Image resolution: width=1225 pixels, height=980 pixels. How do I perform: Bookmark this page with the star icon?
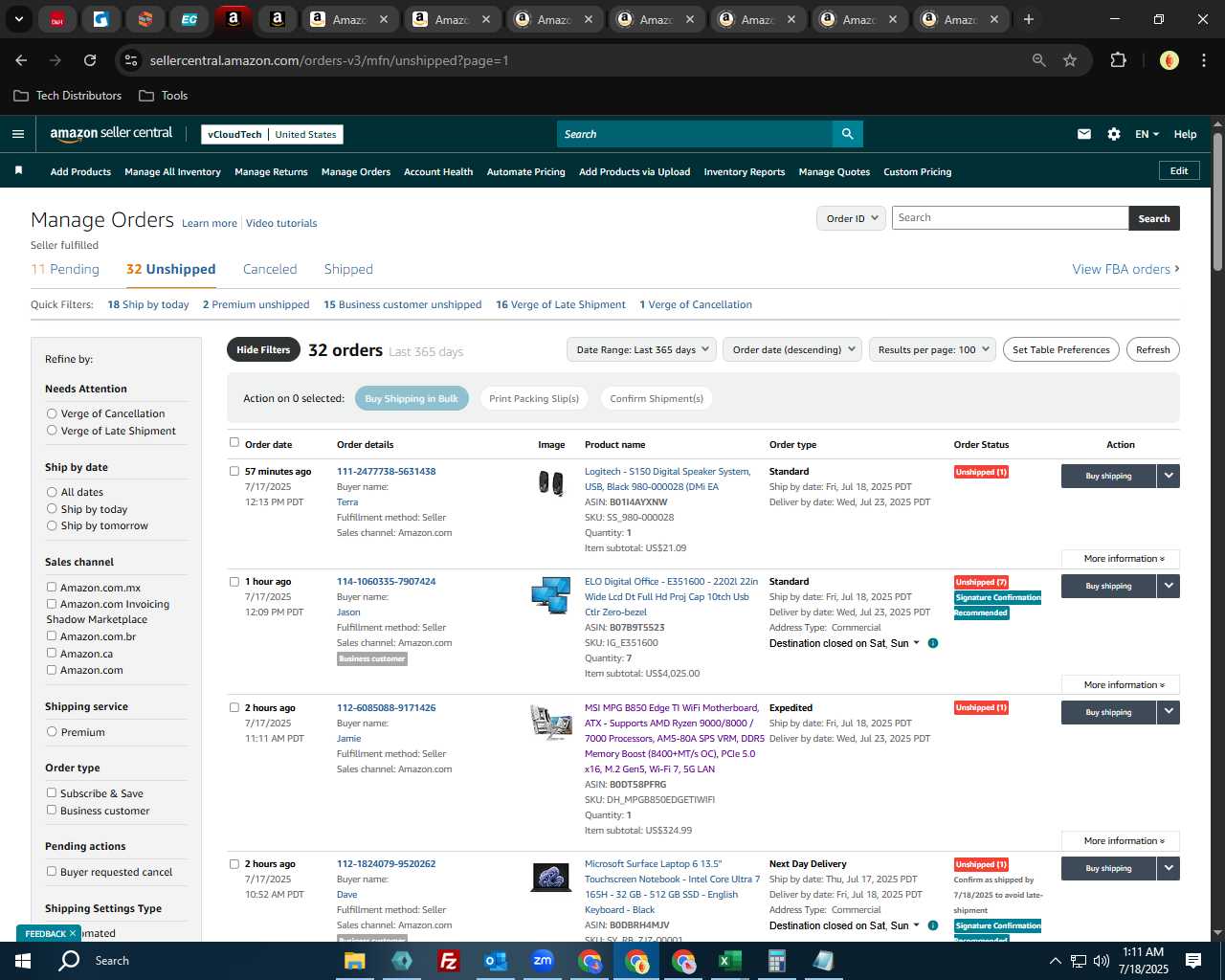click(x=1070, y=60)
